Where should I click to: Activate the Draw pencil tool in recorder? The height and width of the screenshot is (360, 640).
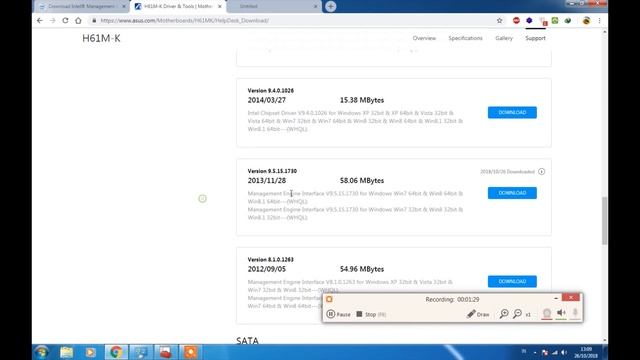tap(478, 314)
